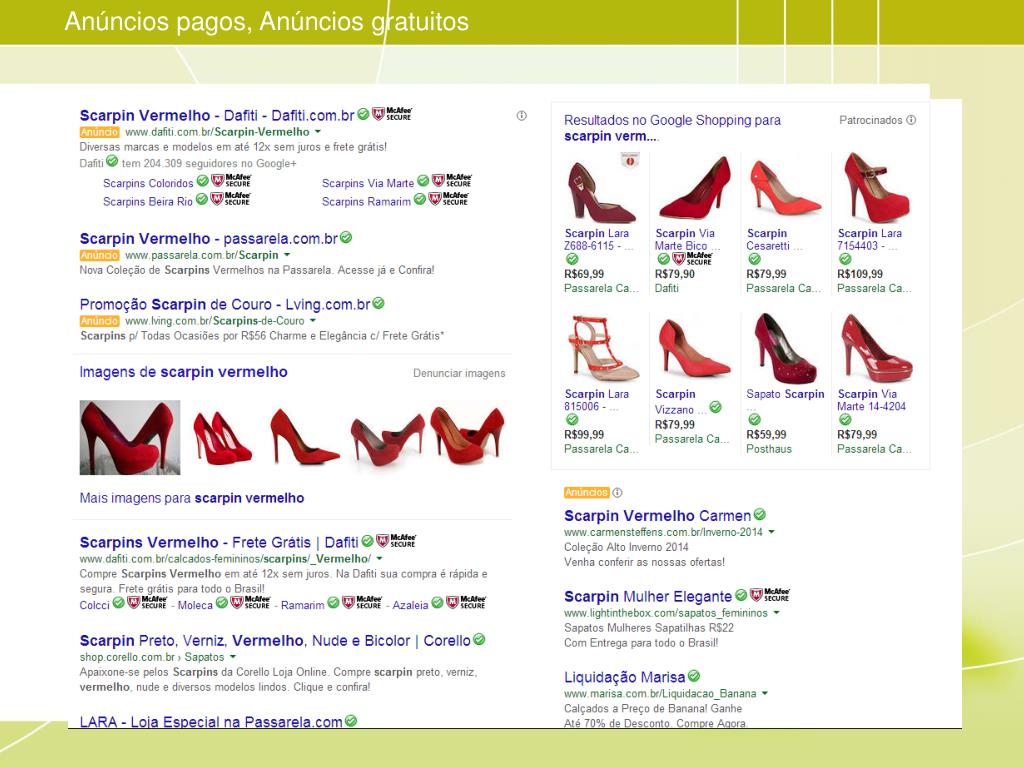Click Scarpin Lara 7154403 shoe image
1024x768 pixels.
click(875, 188)
